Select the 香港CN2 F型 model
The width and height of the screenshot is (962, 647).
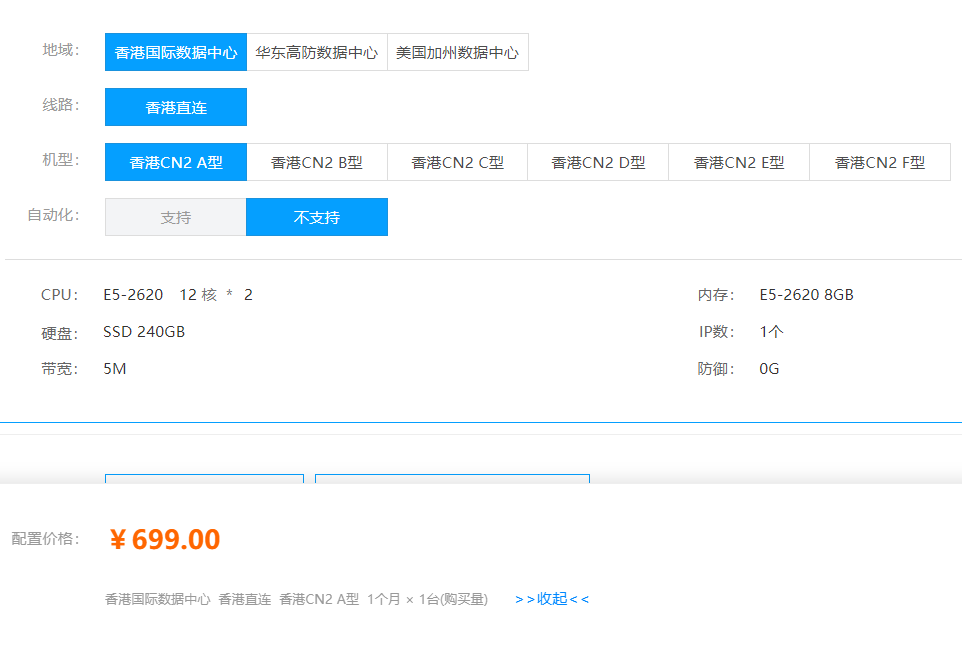pyautogui.click(x=880, y=162)
